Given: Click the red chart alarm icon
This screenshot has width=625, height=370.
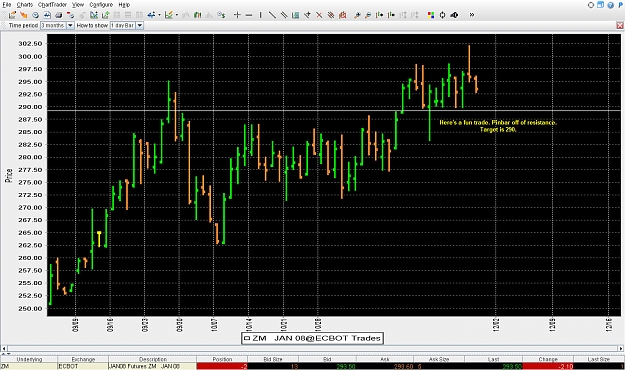Looking at the screenshot, I should (342, 15).
